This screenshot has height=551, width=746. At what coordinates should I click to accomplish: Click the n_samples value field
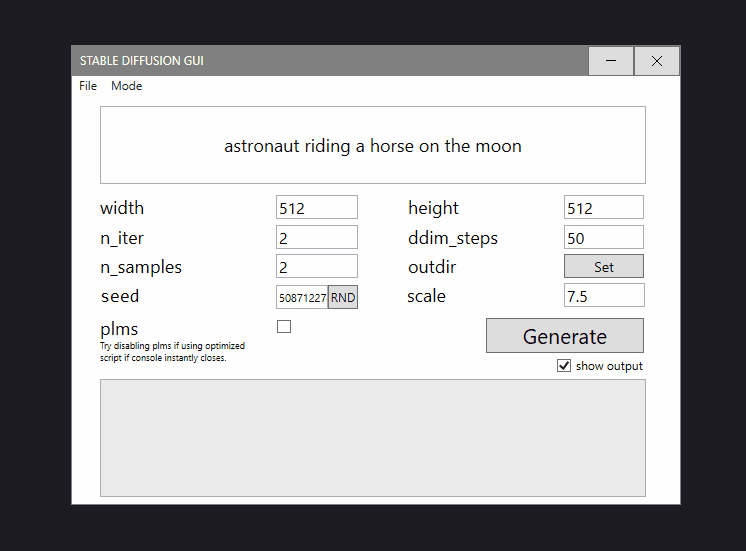(x=317, y=266)
